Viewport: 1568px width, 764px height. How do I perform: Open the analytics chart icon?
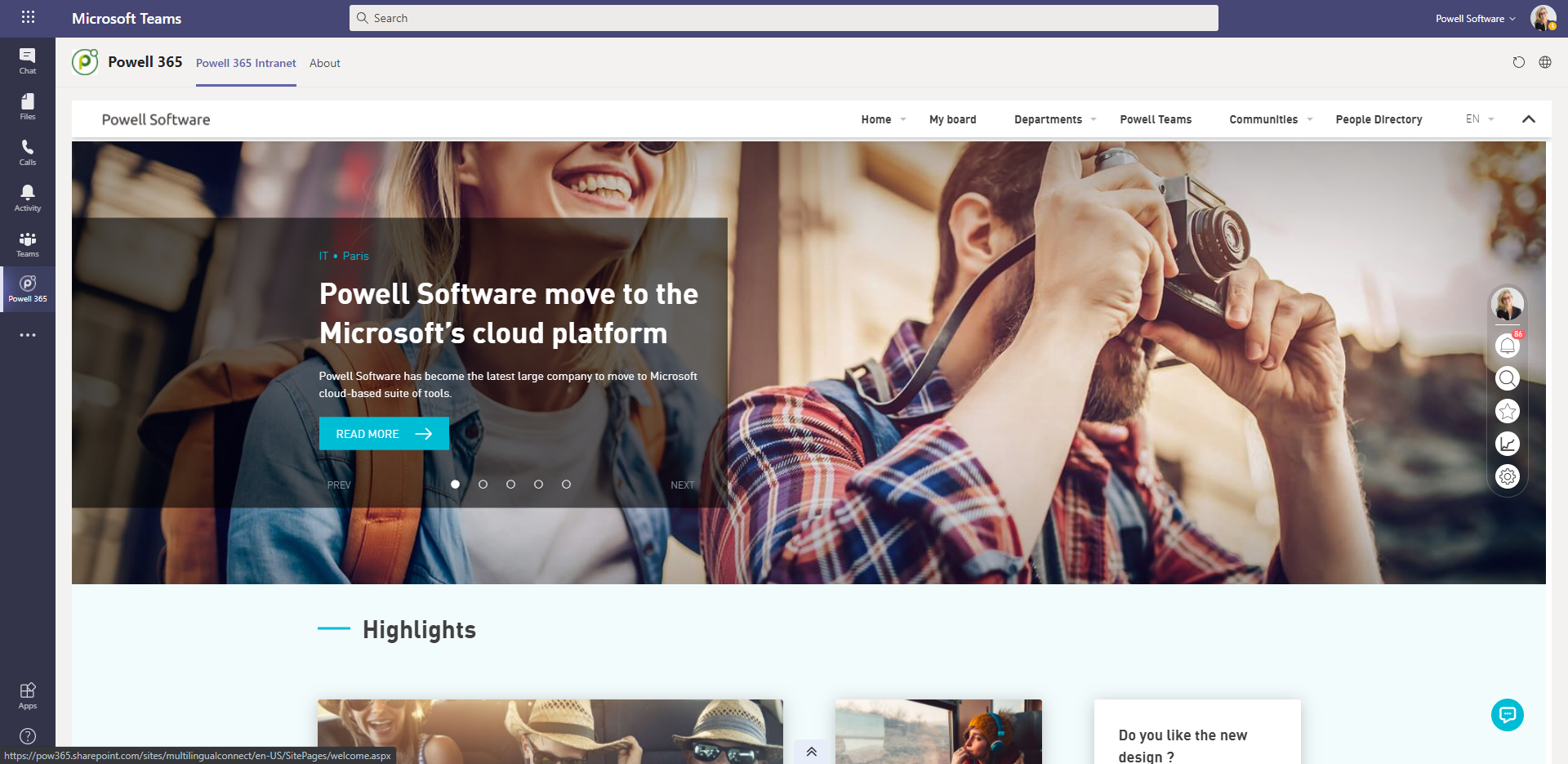tap(1507, 444)
